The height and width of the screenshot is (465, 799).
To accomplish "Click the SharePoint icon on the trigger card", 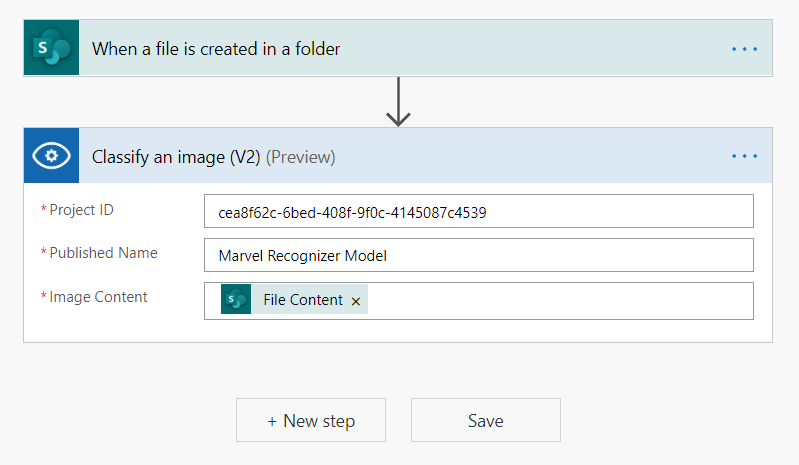I will click(x=51, y=48).
